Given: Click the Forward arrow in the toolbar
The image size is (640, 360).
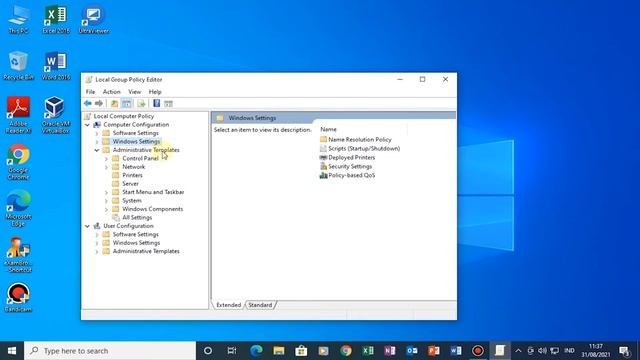Looking at the screenshot, I should coord(99,104).
